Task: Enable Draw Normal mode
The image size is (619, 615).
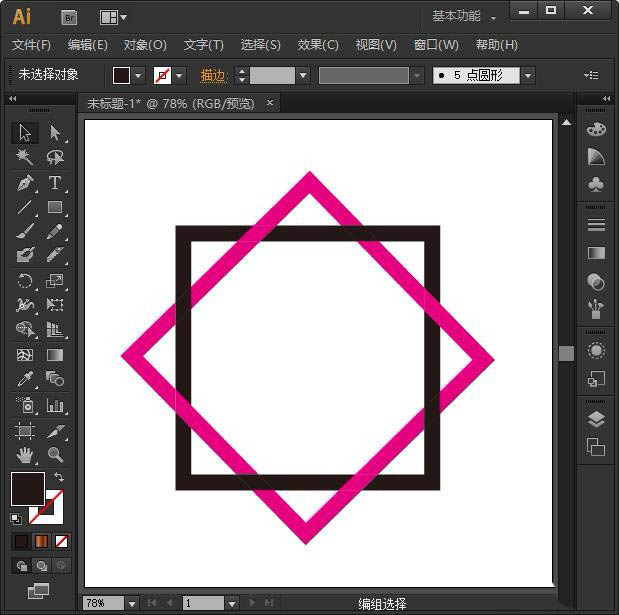Action: click(x=22, y=566)
